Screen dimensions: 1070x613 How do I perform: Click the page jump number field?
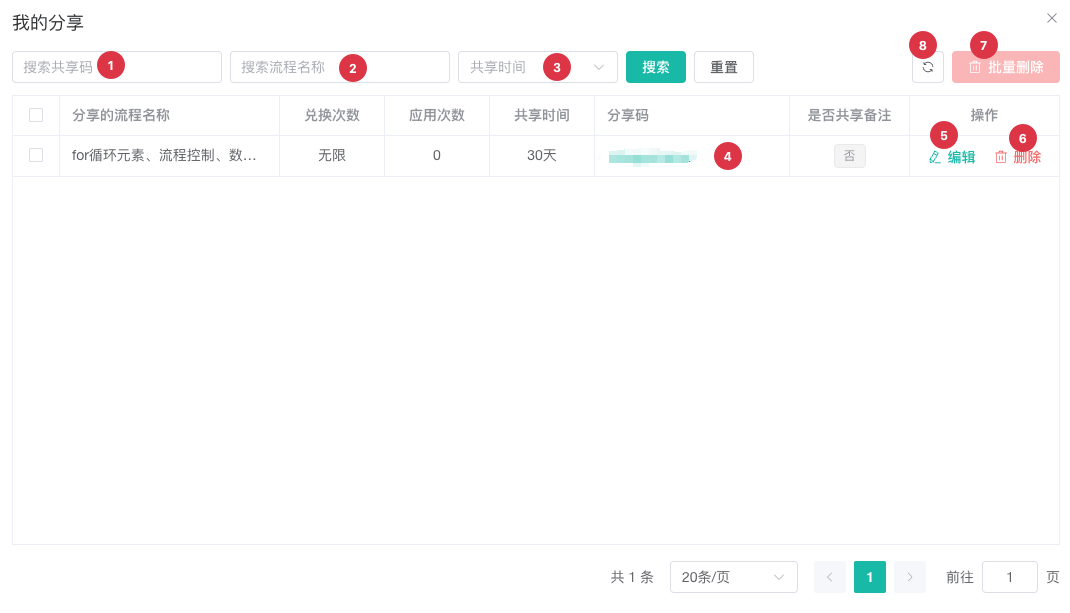(x=1010, y=578)
